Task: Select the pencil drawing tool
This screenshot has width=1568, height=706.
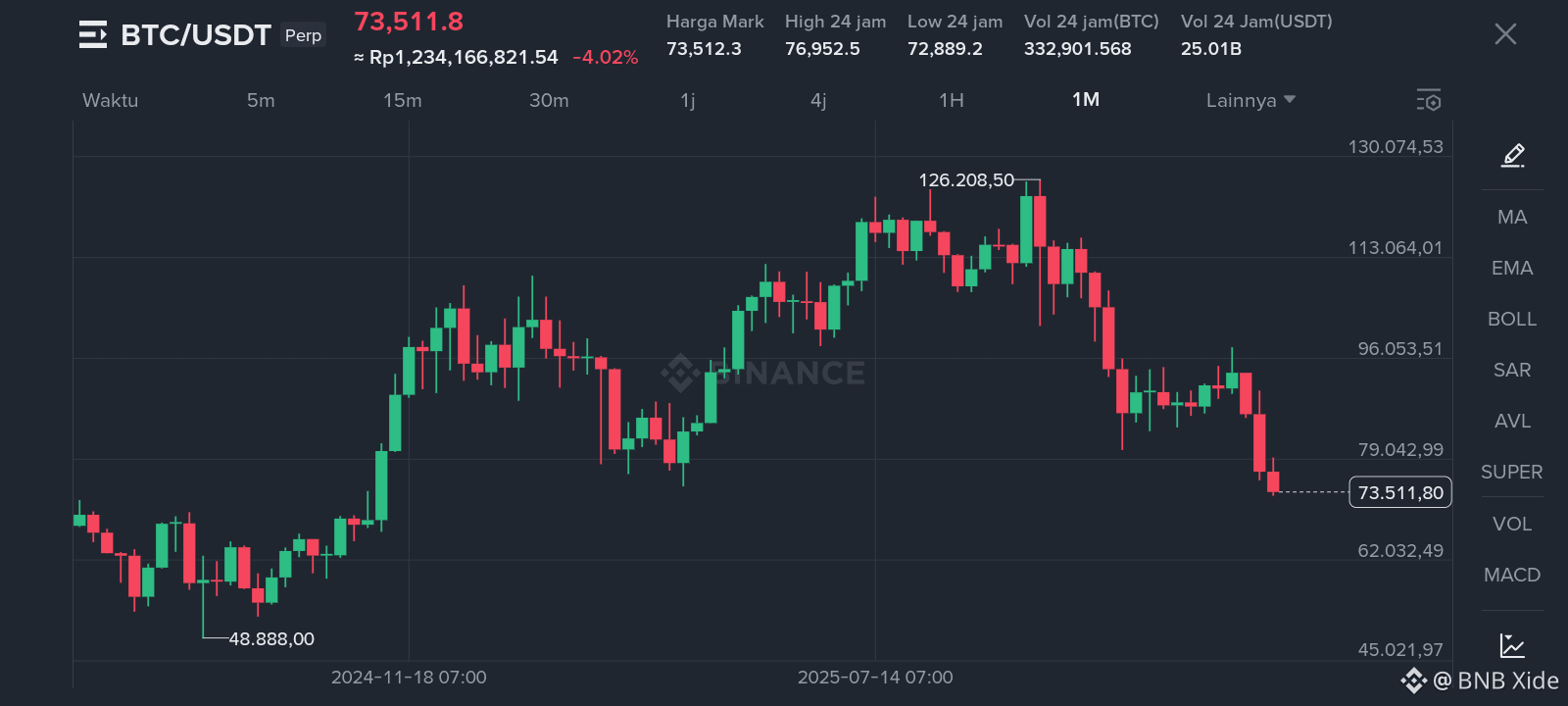Action: click(1512, 155)
